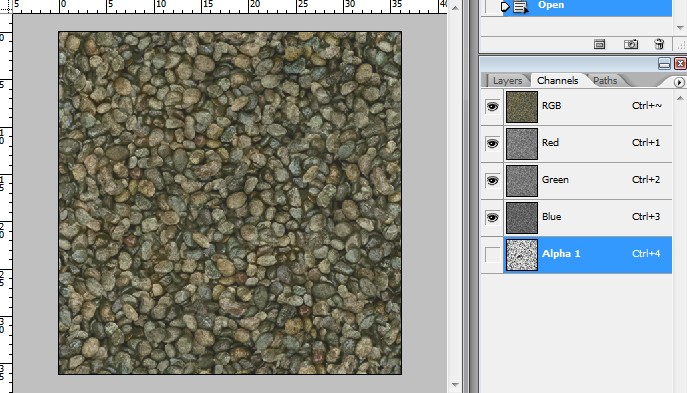Click the Ctrl+~ shortcut label

tap(647, 106)
